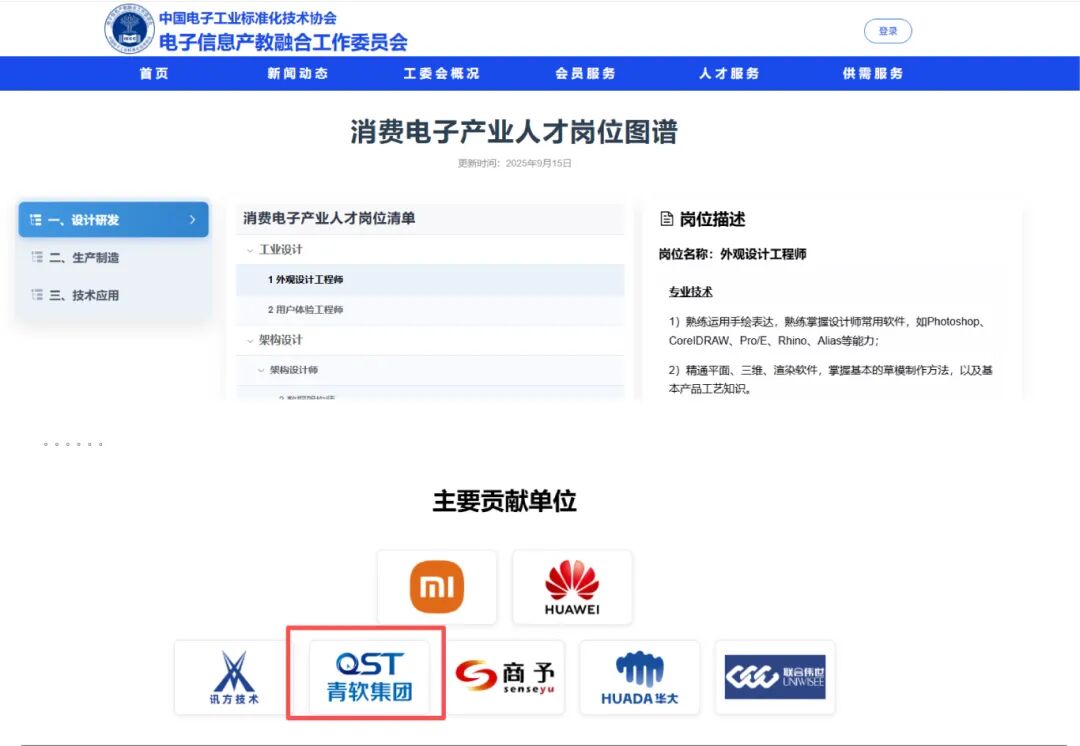Select 一、设计研发 sidebar tab
This screenshot has height=746, width=1080.
point(113,220)
